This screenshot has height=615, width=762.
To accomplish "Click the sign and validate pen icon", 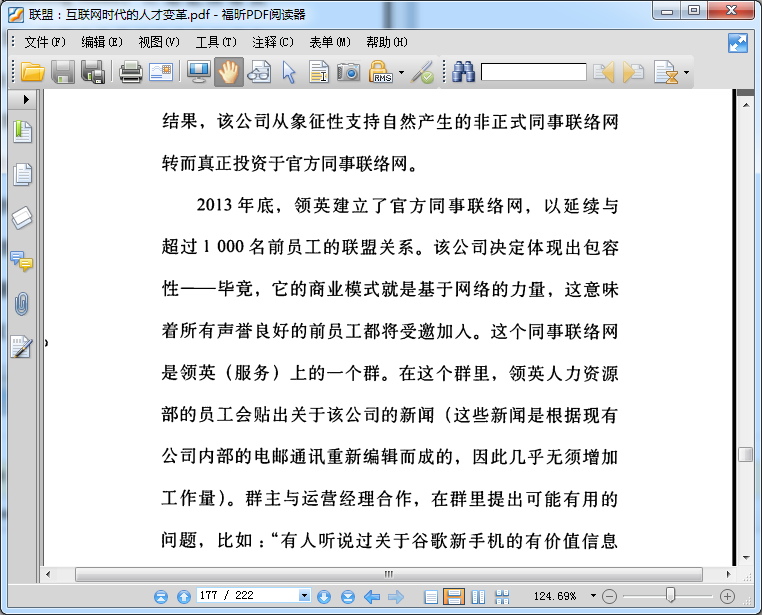I will point(422,72).
